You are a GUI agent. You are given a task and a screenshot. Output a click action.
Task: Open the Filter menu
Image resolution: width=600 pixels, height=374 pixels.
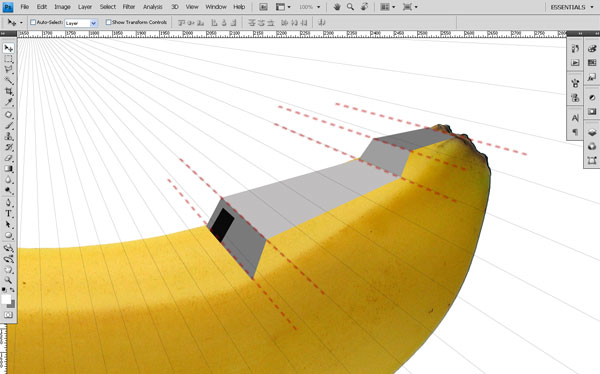pos(129,7)
